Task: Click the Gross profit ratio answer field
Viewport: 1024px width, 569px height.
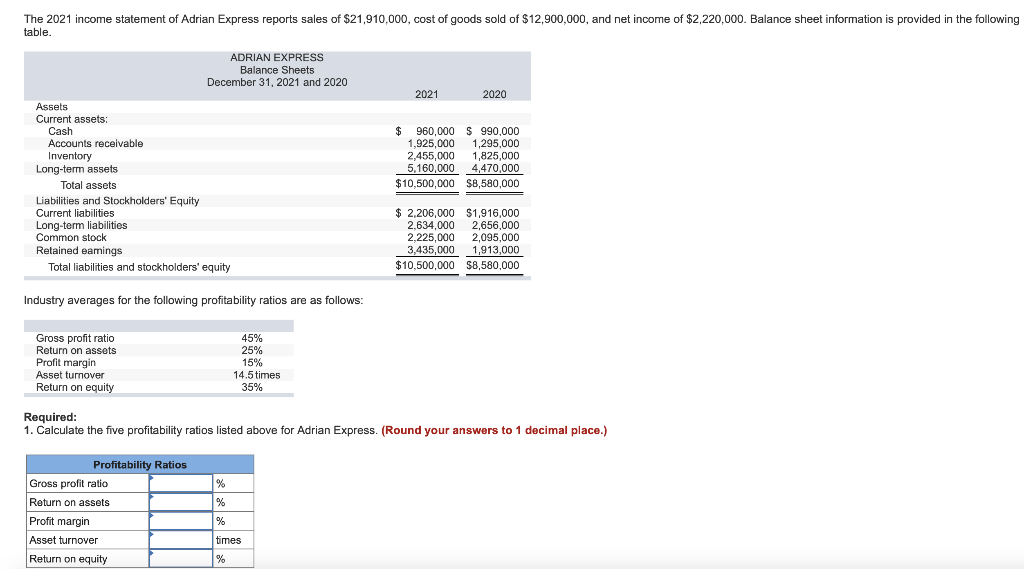Action: click(x=181, y=483)
